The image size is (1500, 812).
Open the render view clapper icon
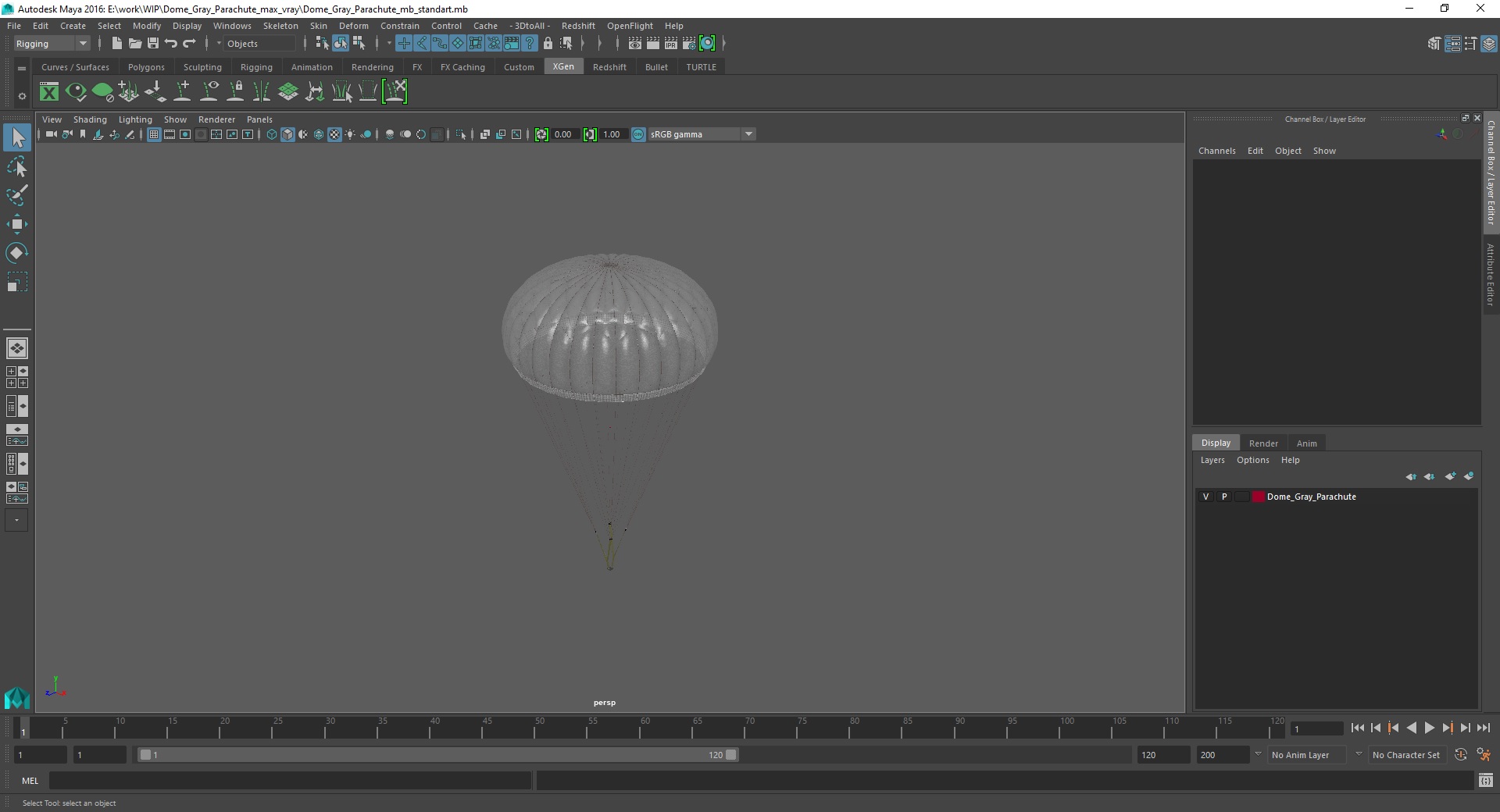634,44
